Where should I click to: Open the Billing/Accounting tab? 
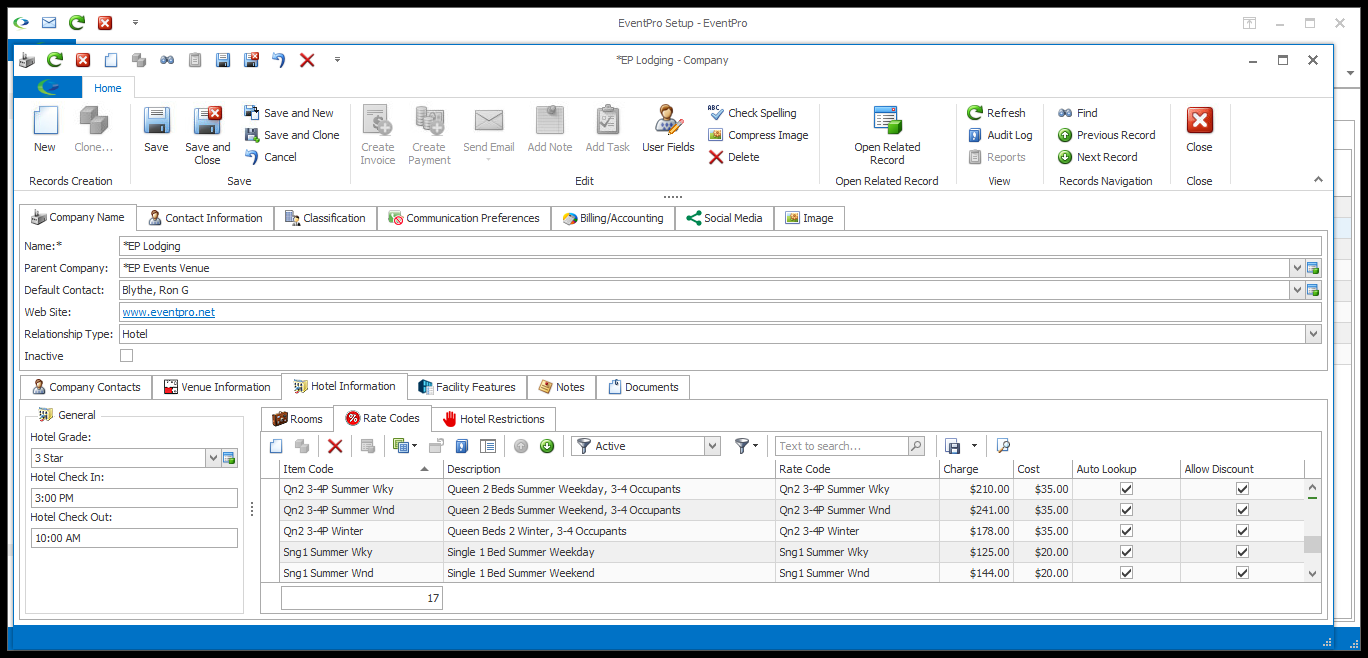pyautogui.click(x=613, y=218)
